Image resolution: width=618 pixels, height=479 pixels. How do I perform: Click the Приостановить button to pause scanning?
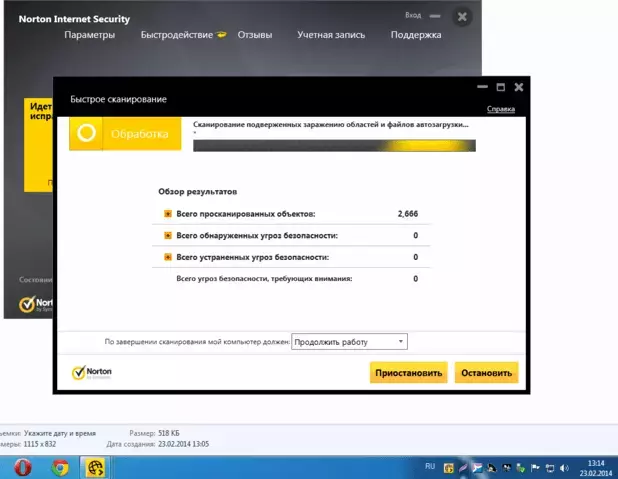408,373
